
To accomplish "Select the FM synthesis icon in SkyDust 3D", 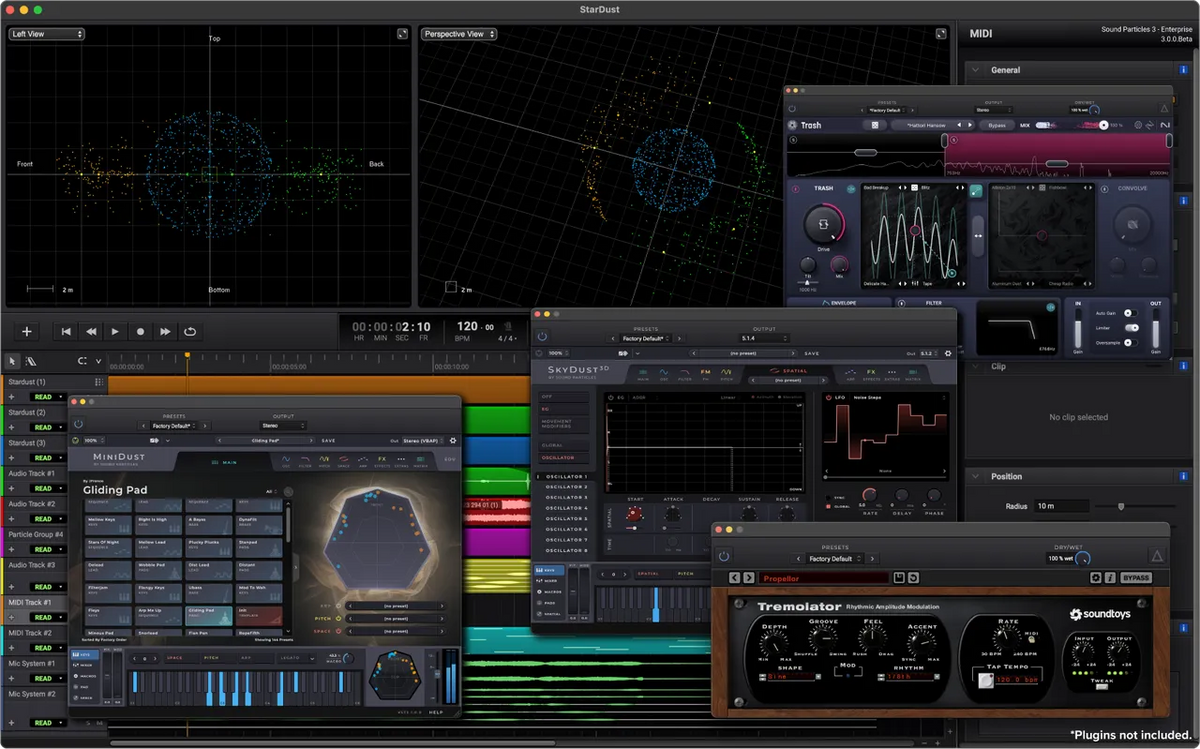I will (705, 371).
